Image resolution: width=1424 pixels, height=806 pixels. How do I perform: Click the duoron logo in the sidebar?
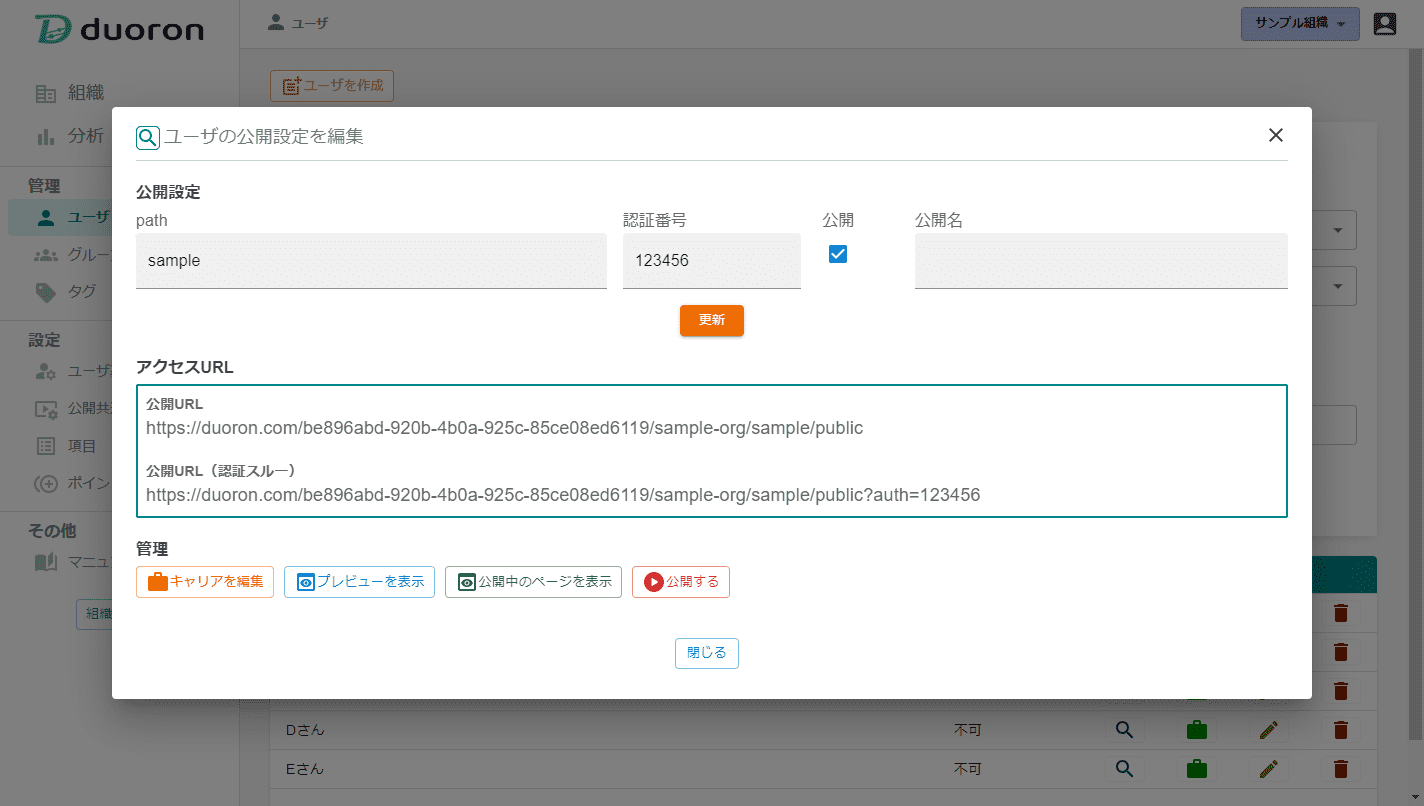coord(120,29)
